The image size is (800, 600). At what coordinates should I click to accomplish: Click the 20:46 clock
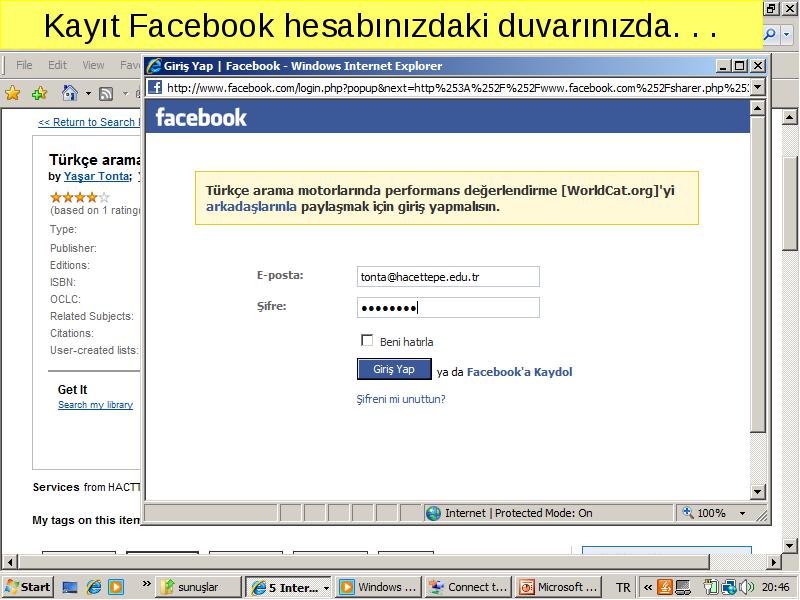click(776, 587)
